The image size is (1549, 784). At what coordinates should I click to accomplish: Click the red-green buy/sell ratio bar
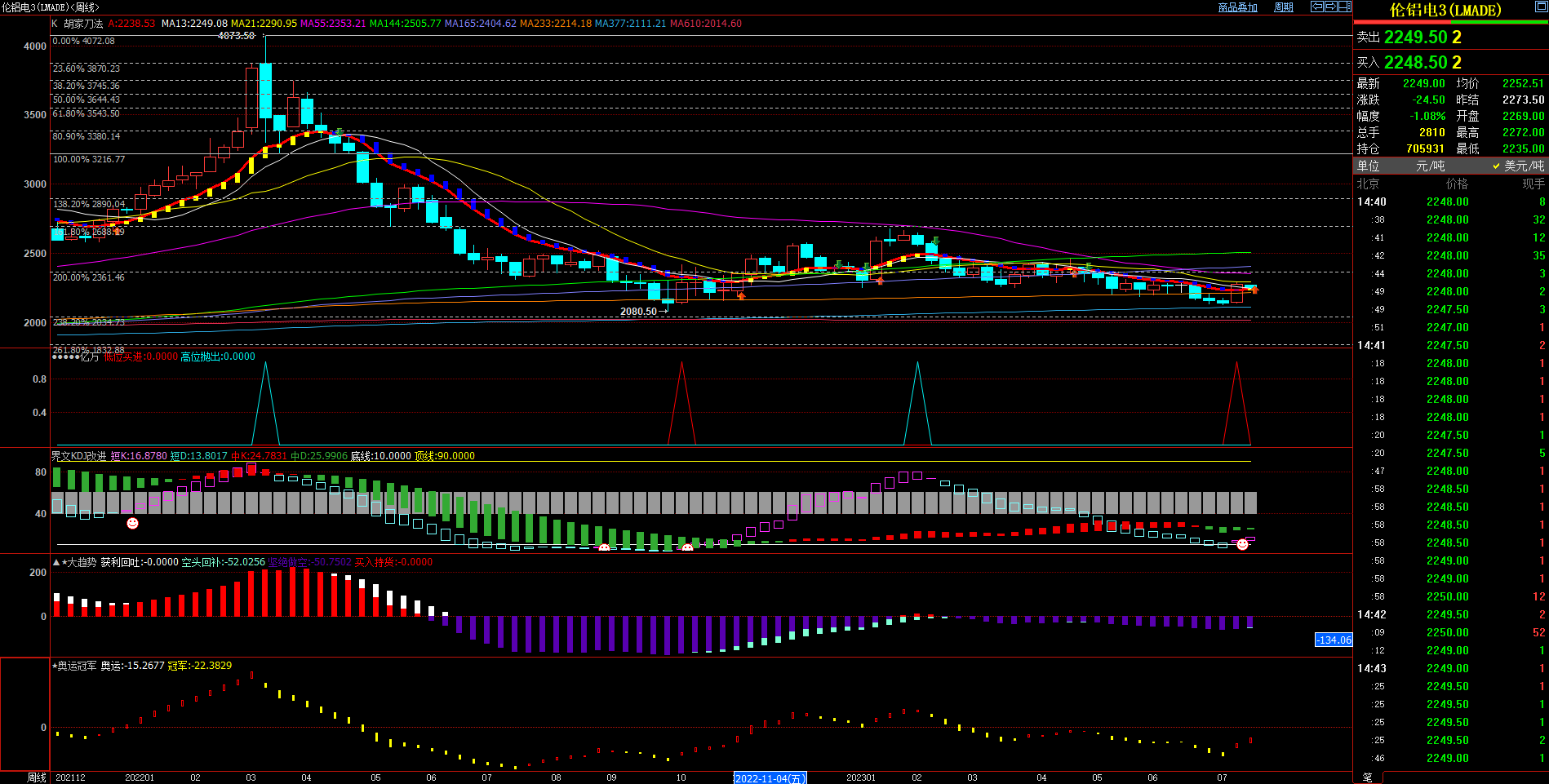click(x=1451, y=22)
